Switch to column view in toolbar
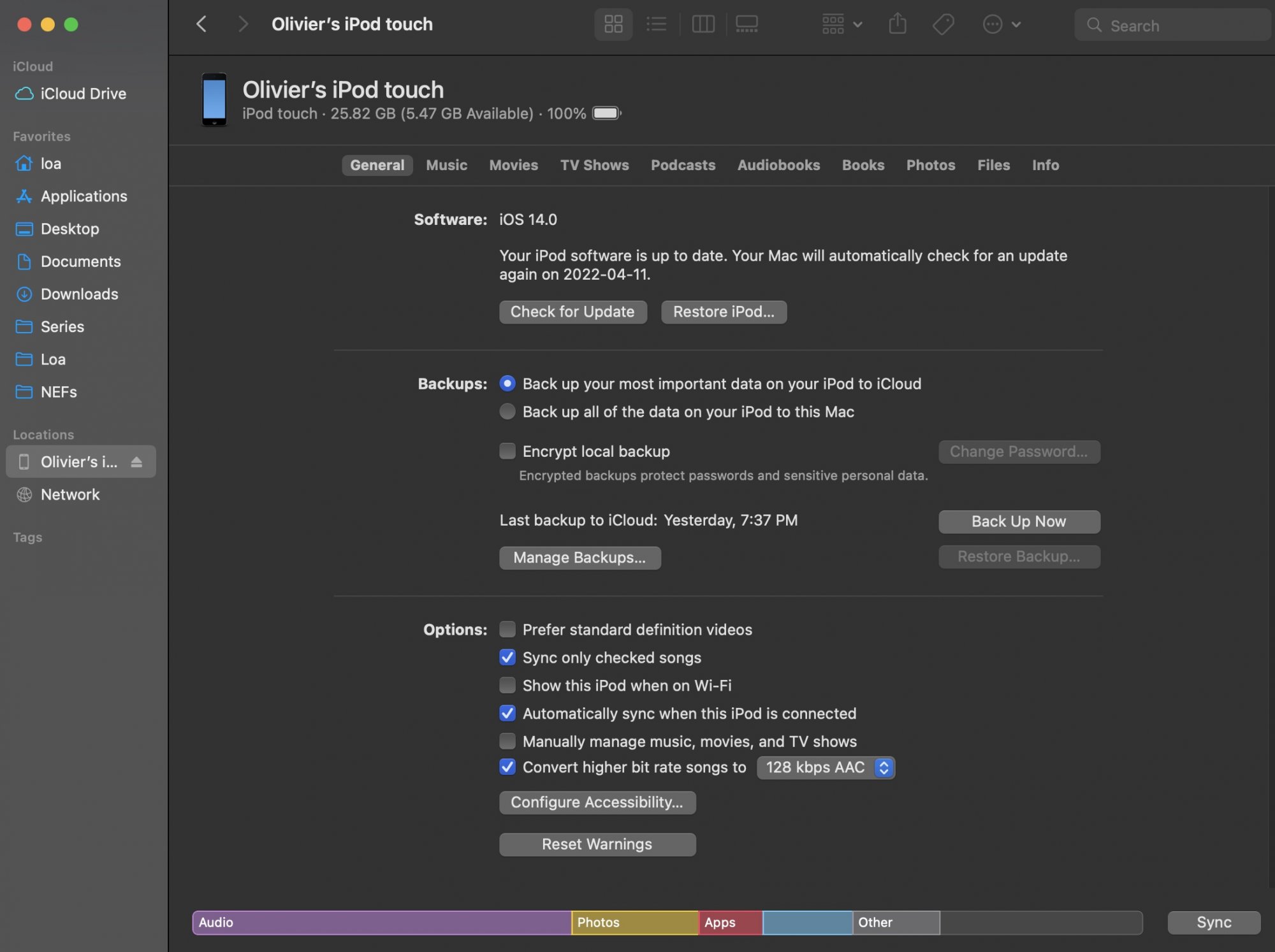The width and height of the screenshot is (1275, 952). [x=703, y=25]
